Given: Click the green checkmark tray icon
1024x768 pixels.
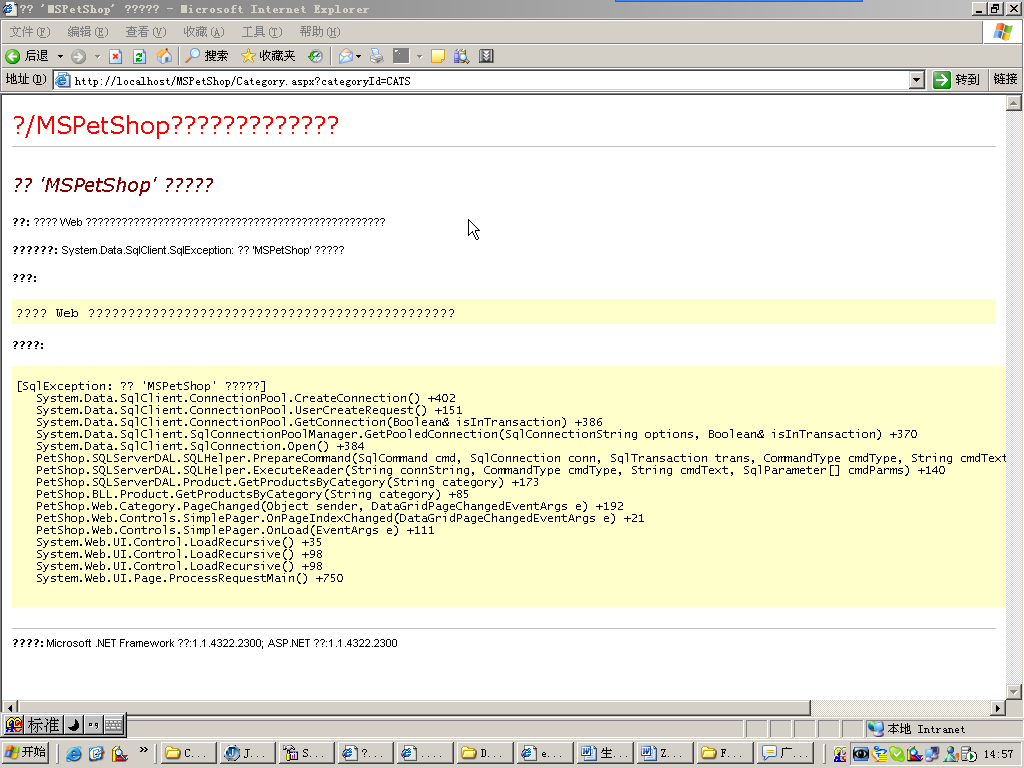Looking at the screenshot, I should (x=897, y=754).
